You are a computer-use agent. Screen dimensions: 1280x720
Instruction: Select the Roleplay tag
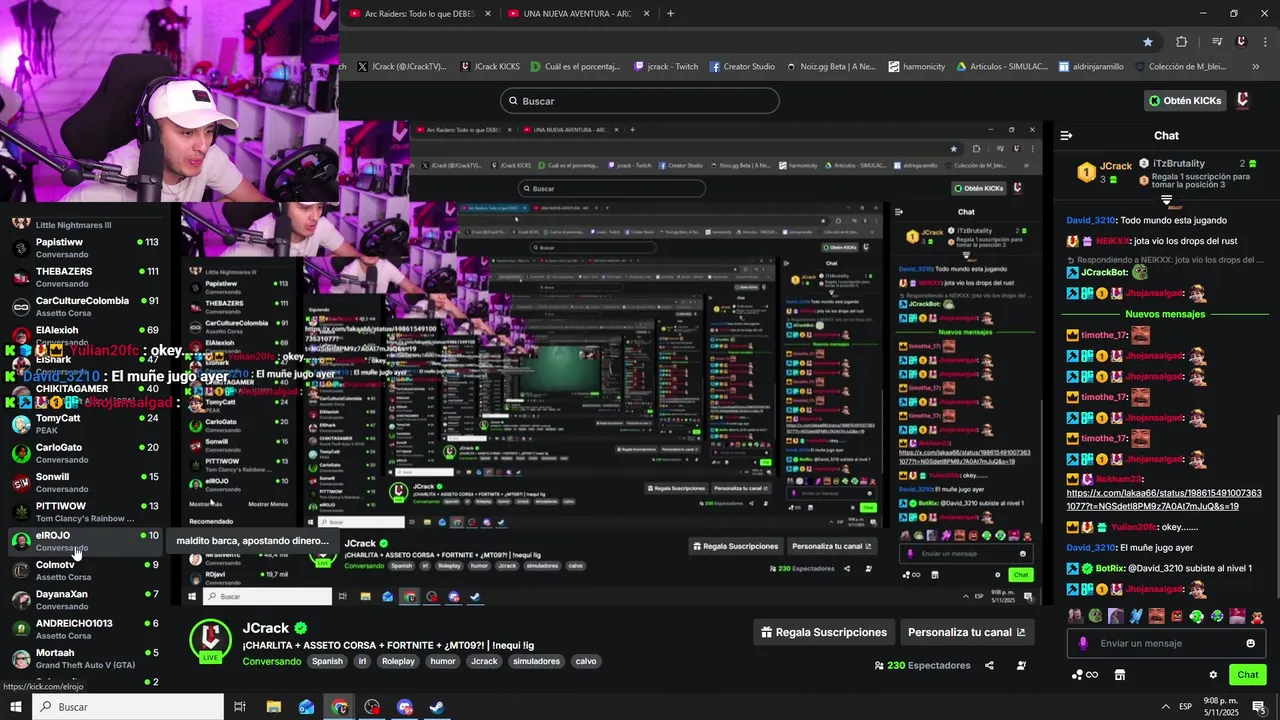tap(398, 661)
